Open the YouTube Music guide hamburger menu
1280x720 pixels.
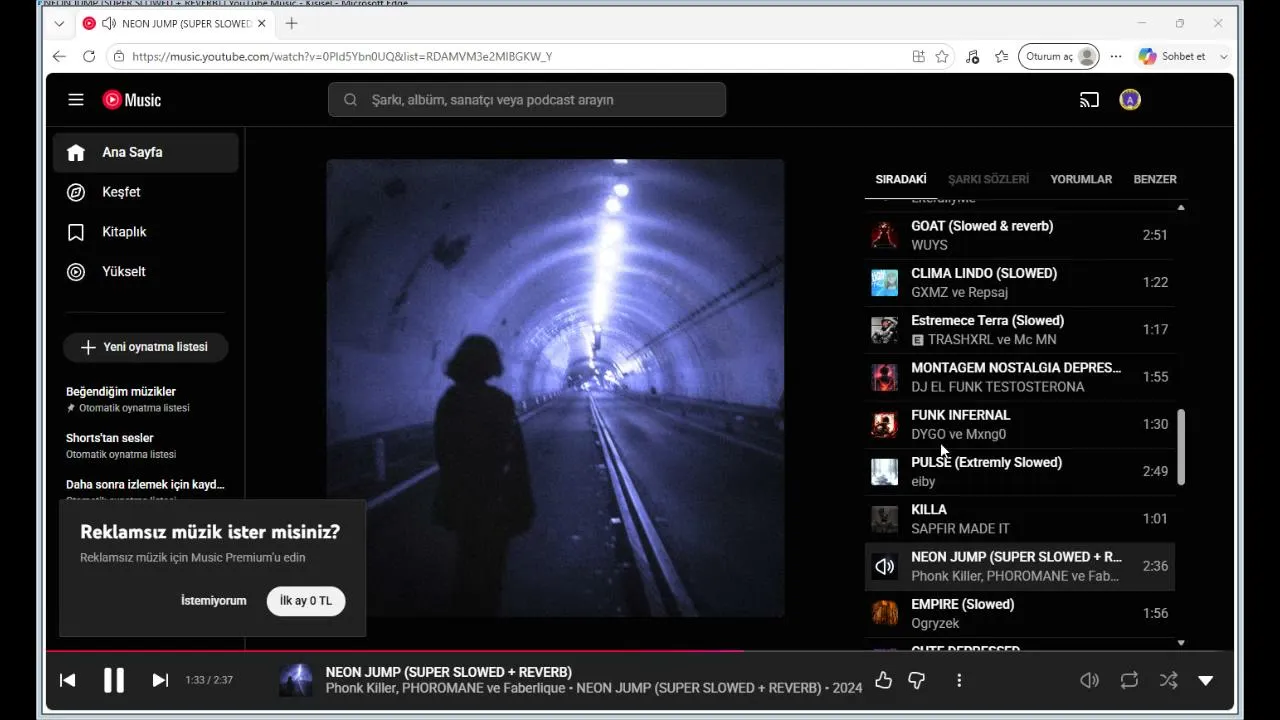tap(76, 100)
